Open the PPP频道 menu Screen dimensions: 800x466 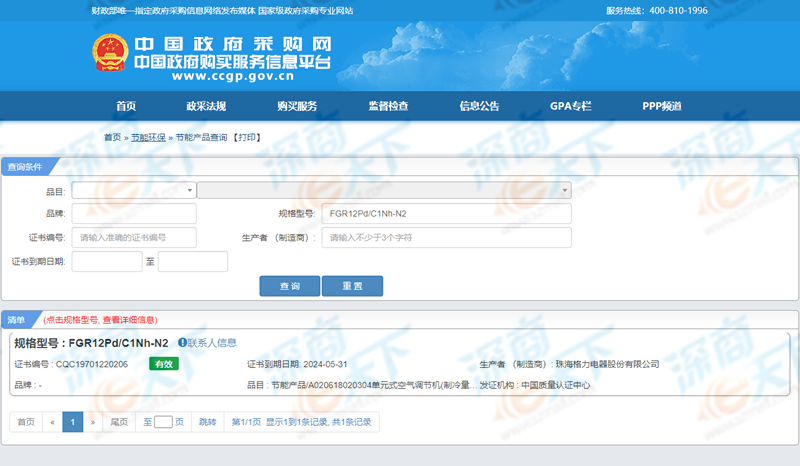[x=662, y=106]
